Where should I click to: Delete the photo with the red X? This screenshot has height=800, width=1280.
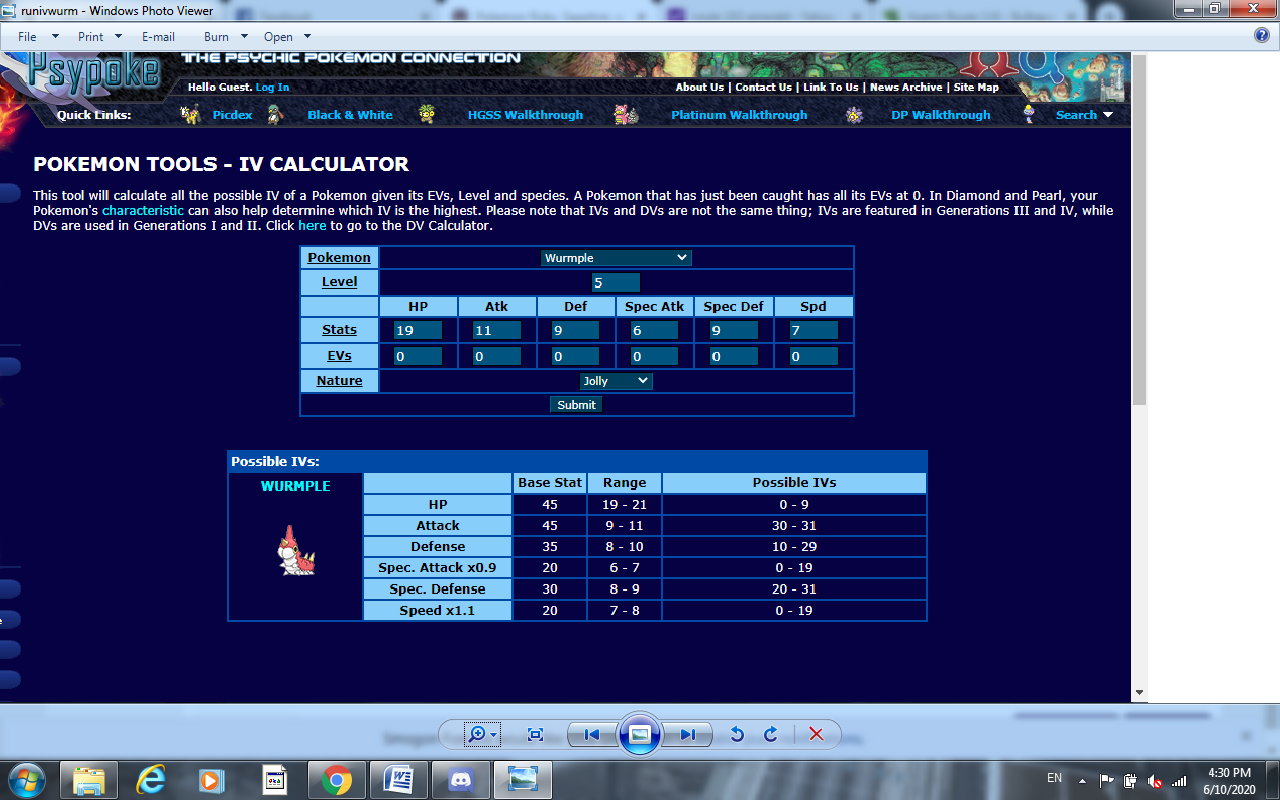816,735
